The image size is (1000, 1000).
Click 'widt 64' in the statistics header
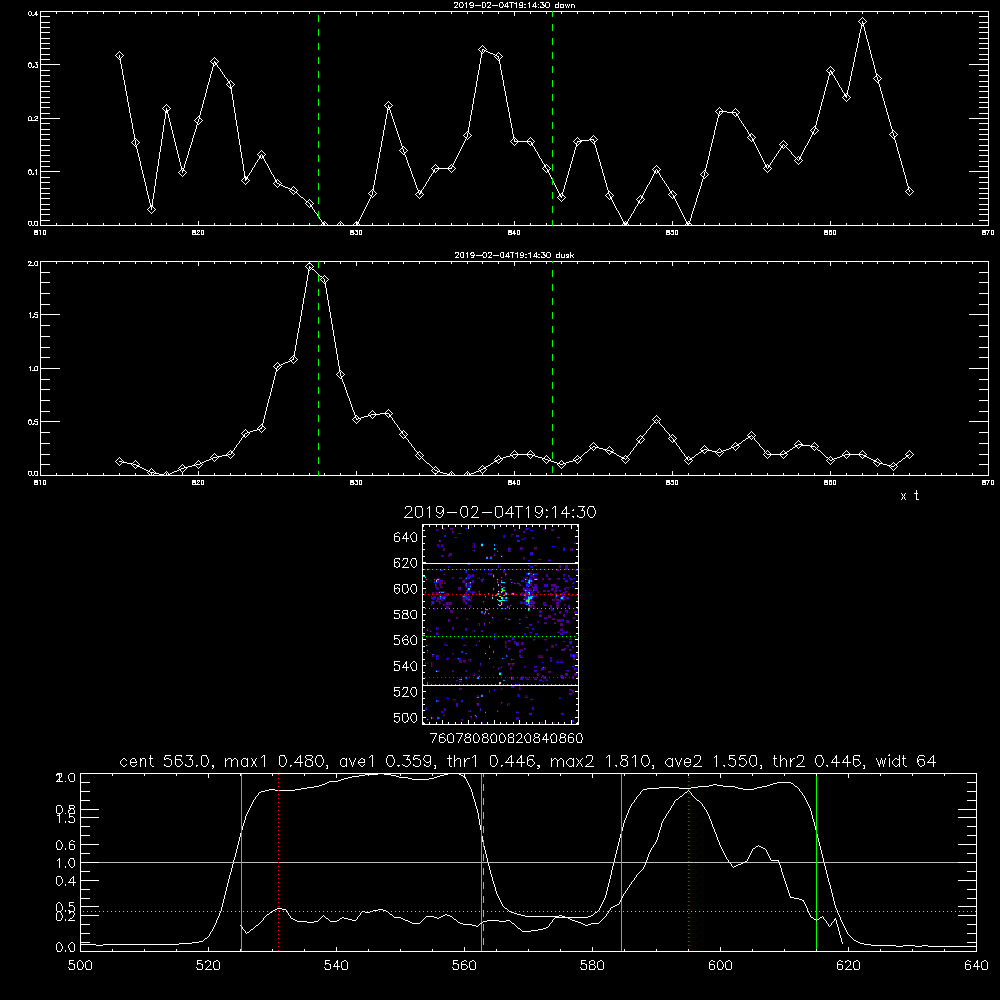[906, 761]
